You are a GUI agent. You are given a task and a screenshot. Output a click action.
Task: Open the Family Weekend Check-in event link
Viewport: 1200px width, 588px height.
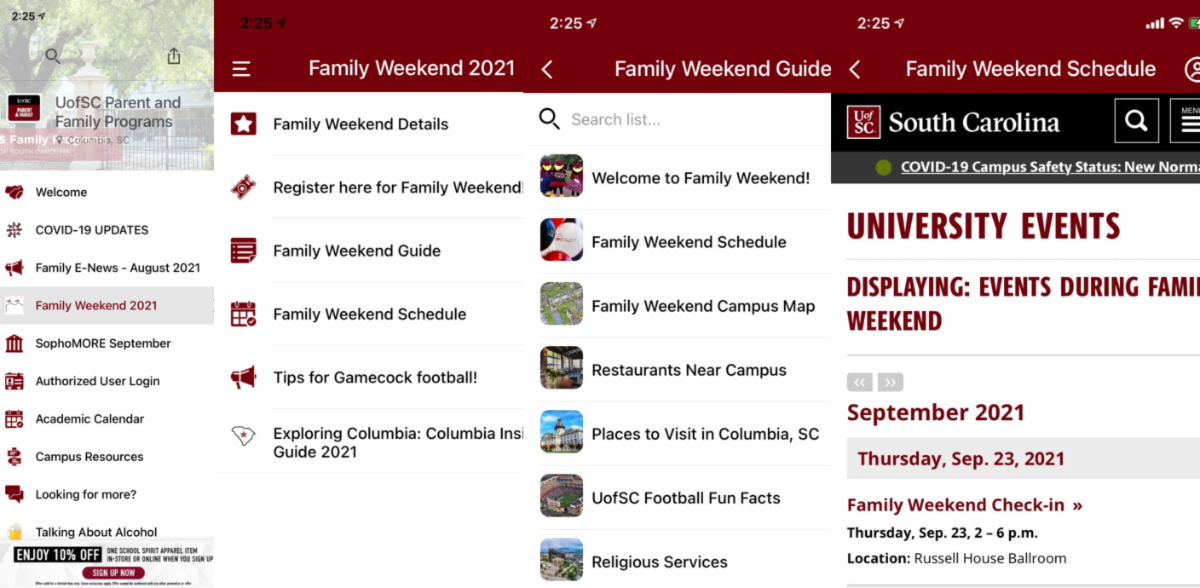coord(964,505)
